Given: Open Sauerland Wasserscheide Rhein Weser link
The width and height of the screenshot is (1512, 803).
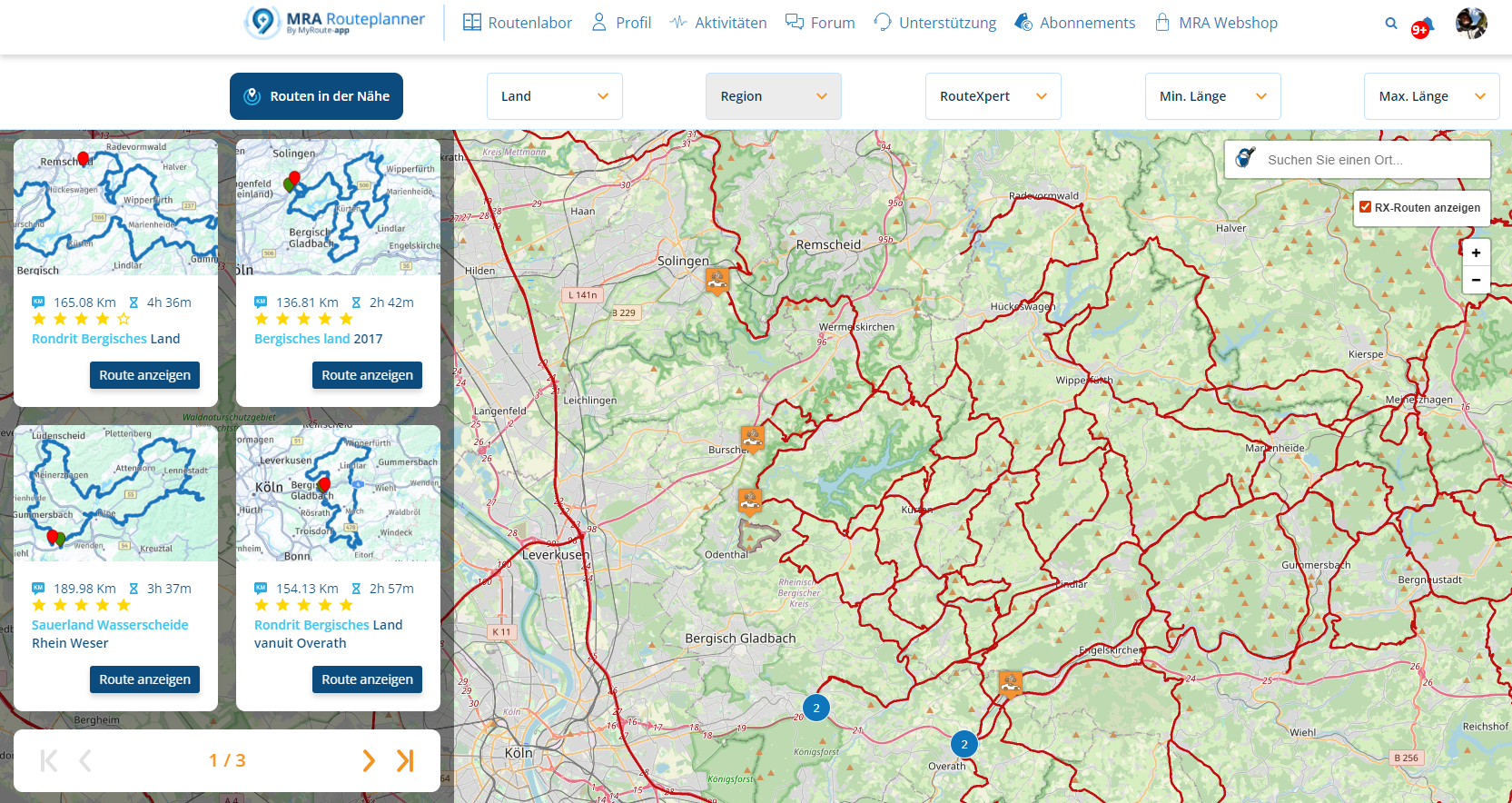Looking at the screenshot, I should (110, 634).
